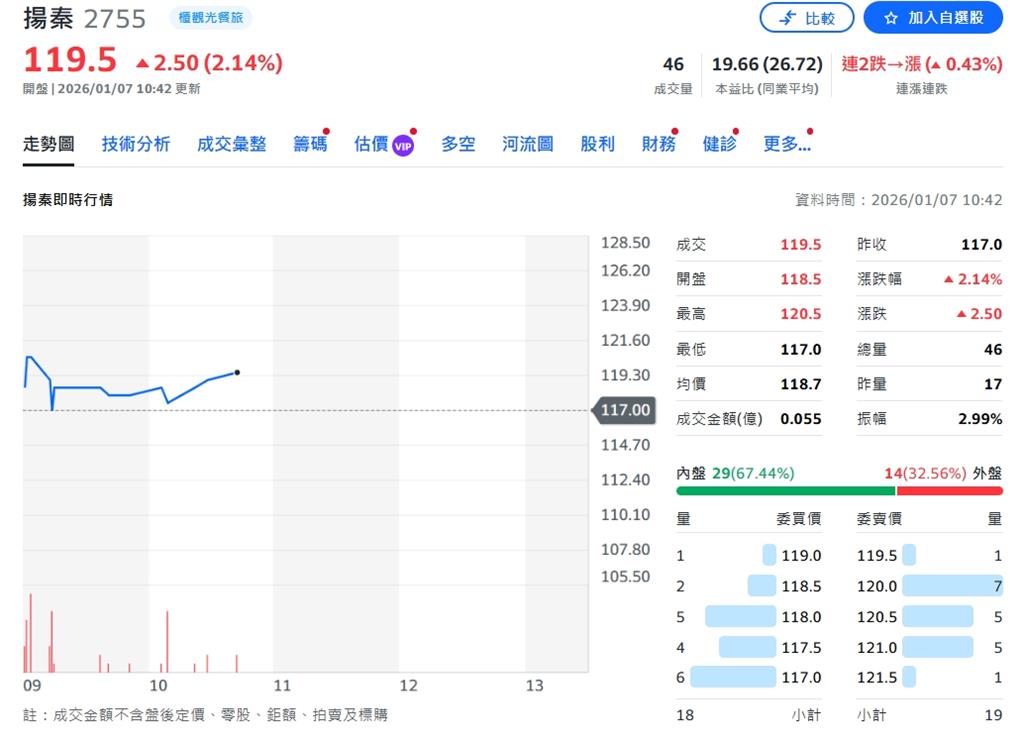Select the 河流圖 tab

[x=527, y=144]
